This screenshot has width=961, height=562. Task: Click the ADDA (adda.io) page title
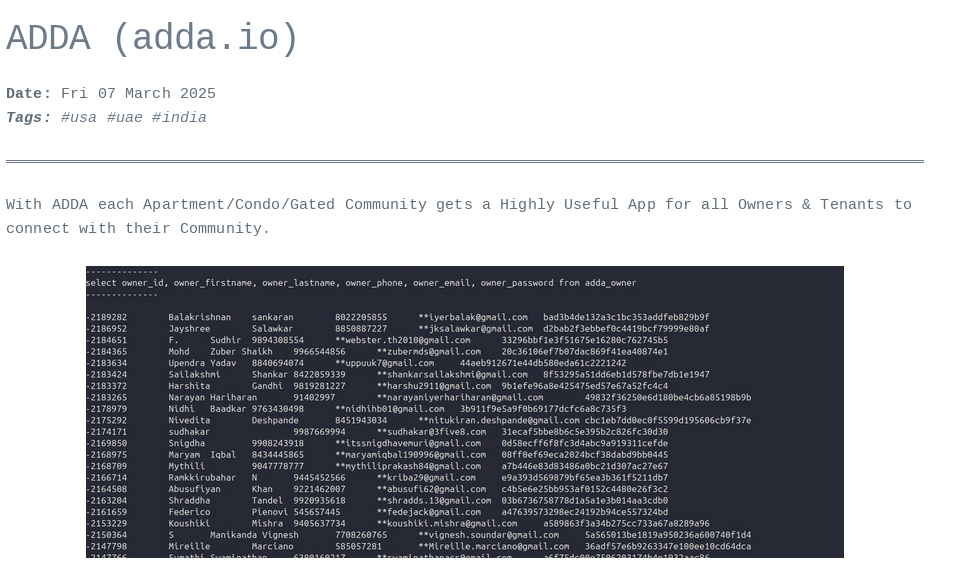[153, 38]
